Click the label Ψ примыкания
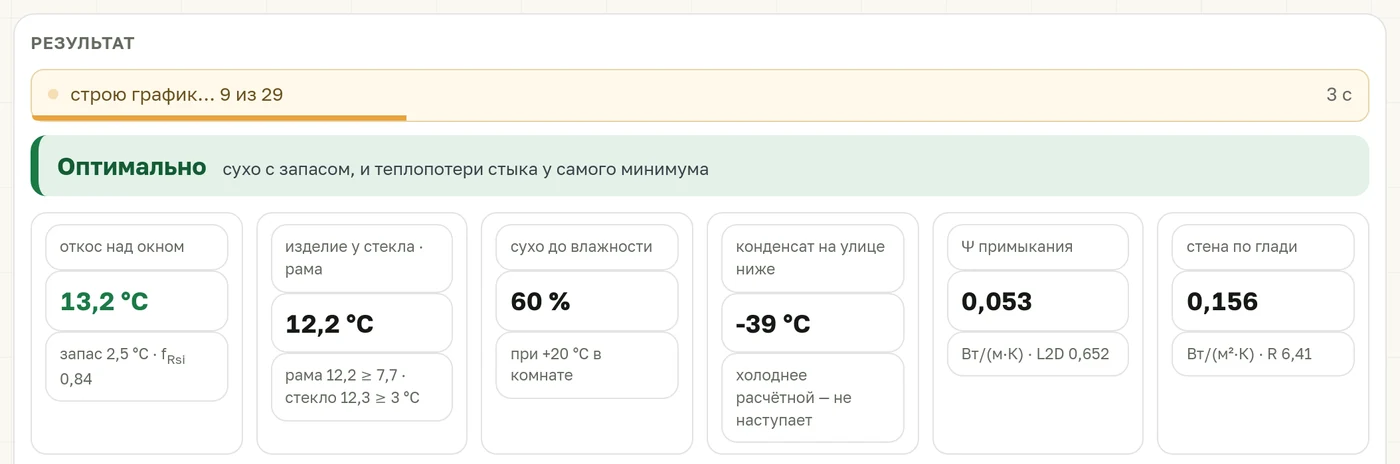Viewport: 1400px width, 464px height. [1017, 247]
